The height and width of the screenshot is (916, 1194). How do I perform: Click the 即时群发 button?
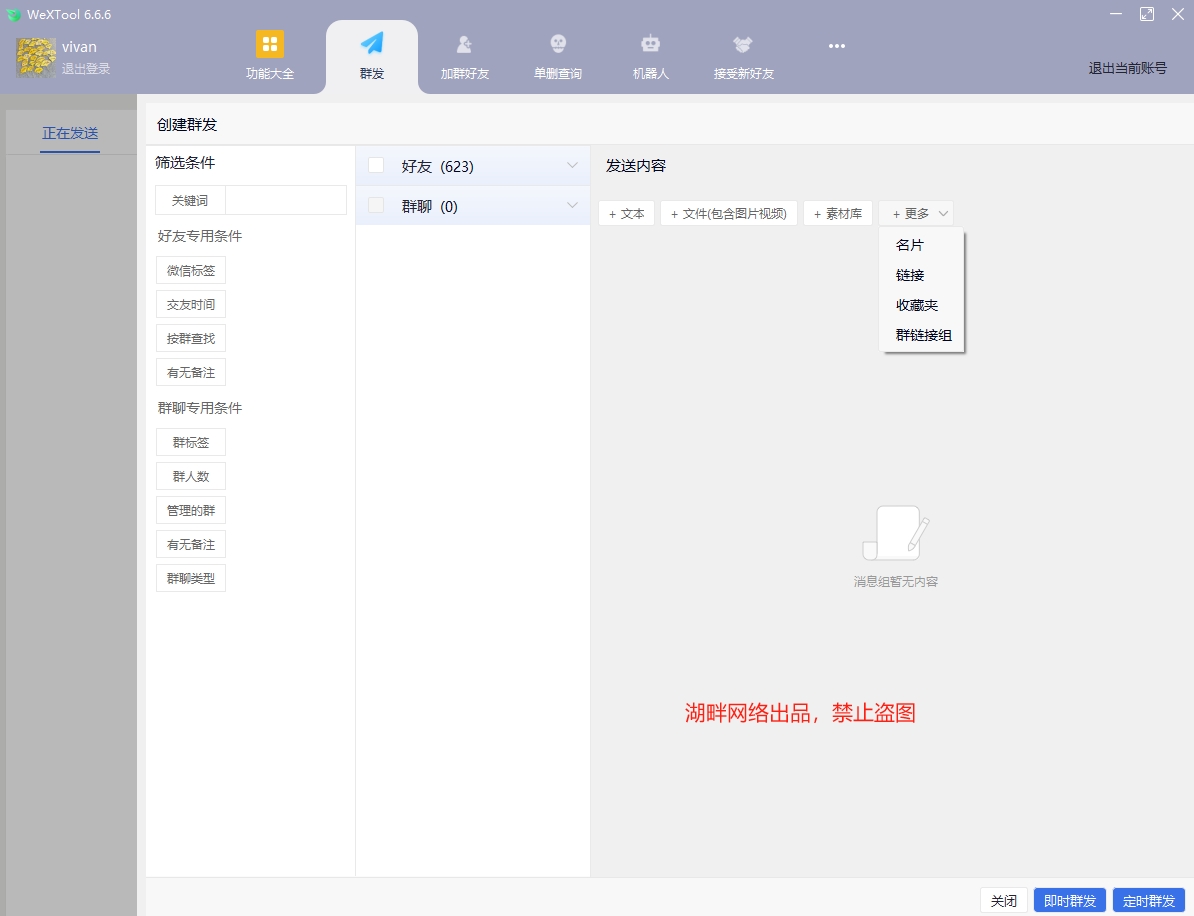pos(1070,900)
